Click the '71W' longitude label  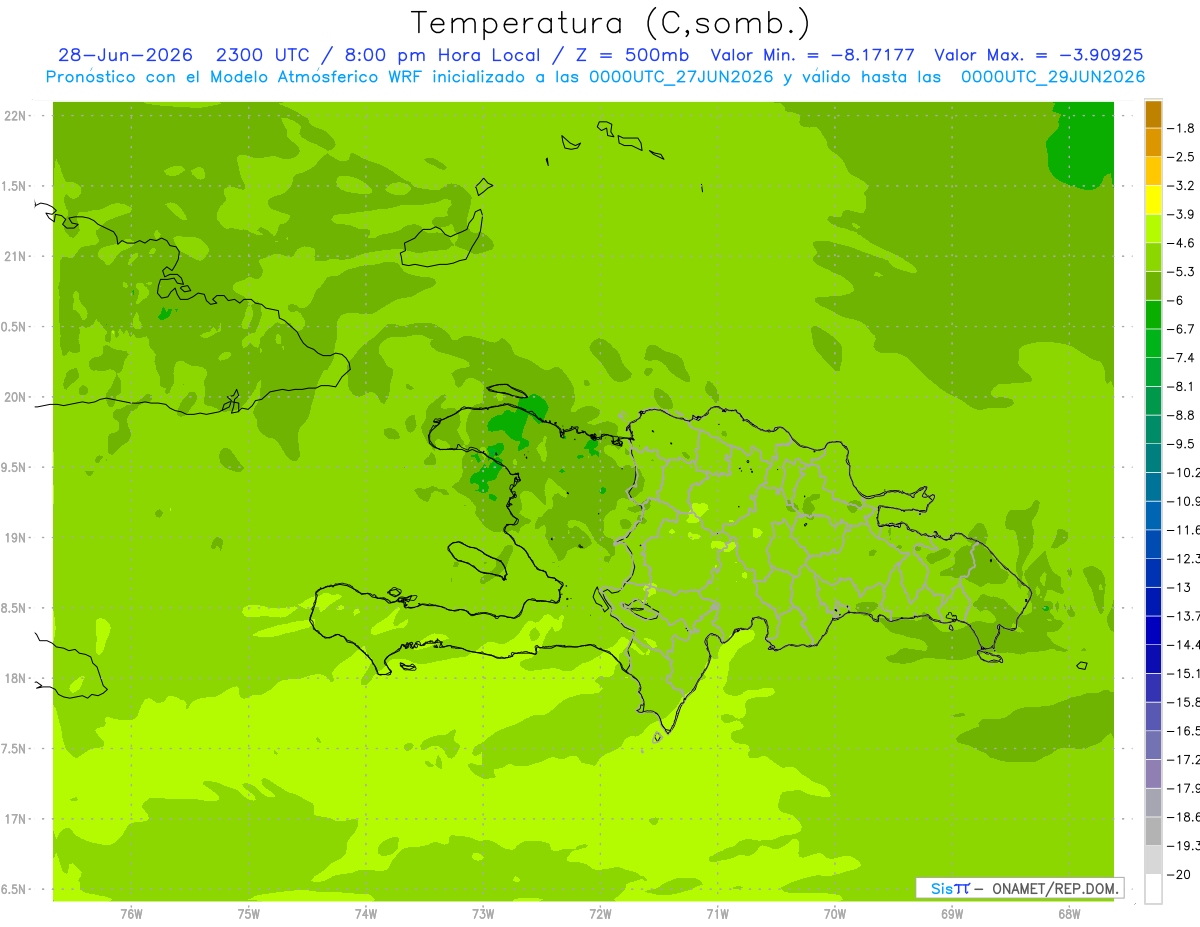point(717,914)
